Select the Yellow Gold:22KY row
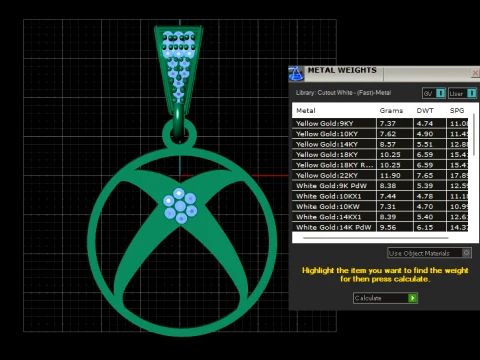The image size is (480, 360). 380,175
